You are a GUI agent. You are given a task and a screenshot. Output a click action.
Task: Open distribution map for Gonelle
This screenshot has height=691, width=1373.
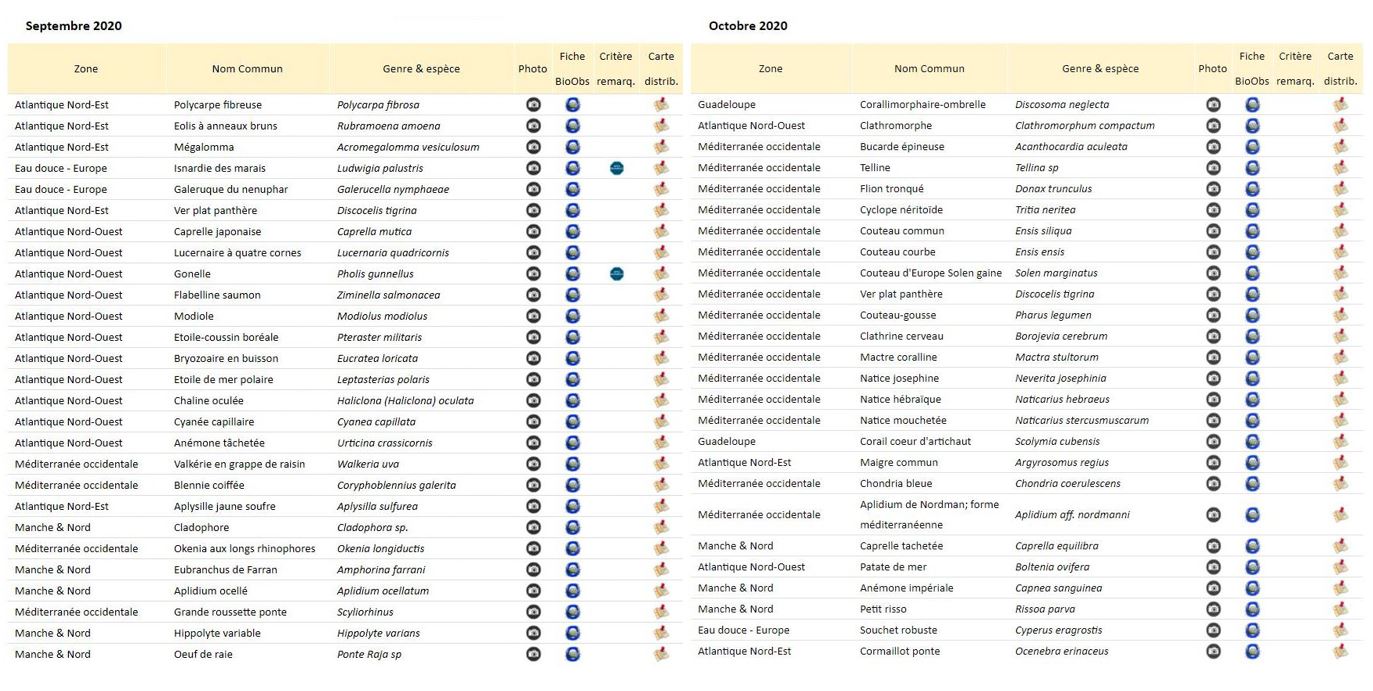[x=661, y=274]
